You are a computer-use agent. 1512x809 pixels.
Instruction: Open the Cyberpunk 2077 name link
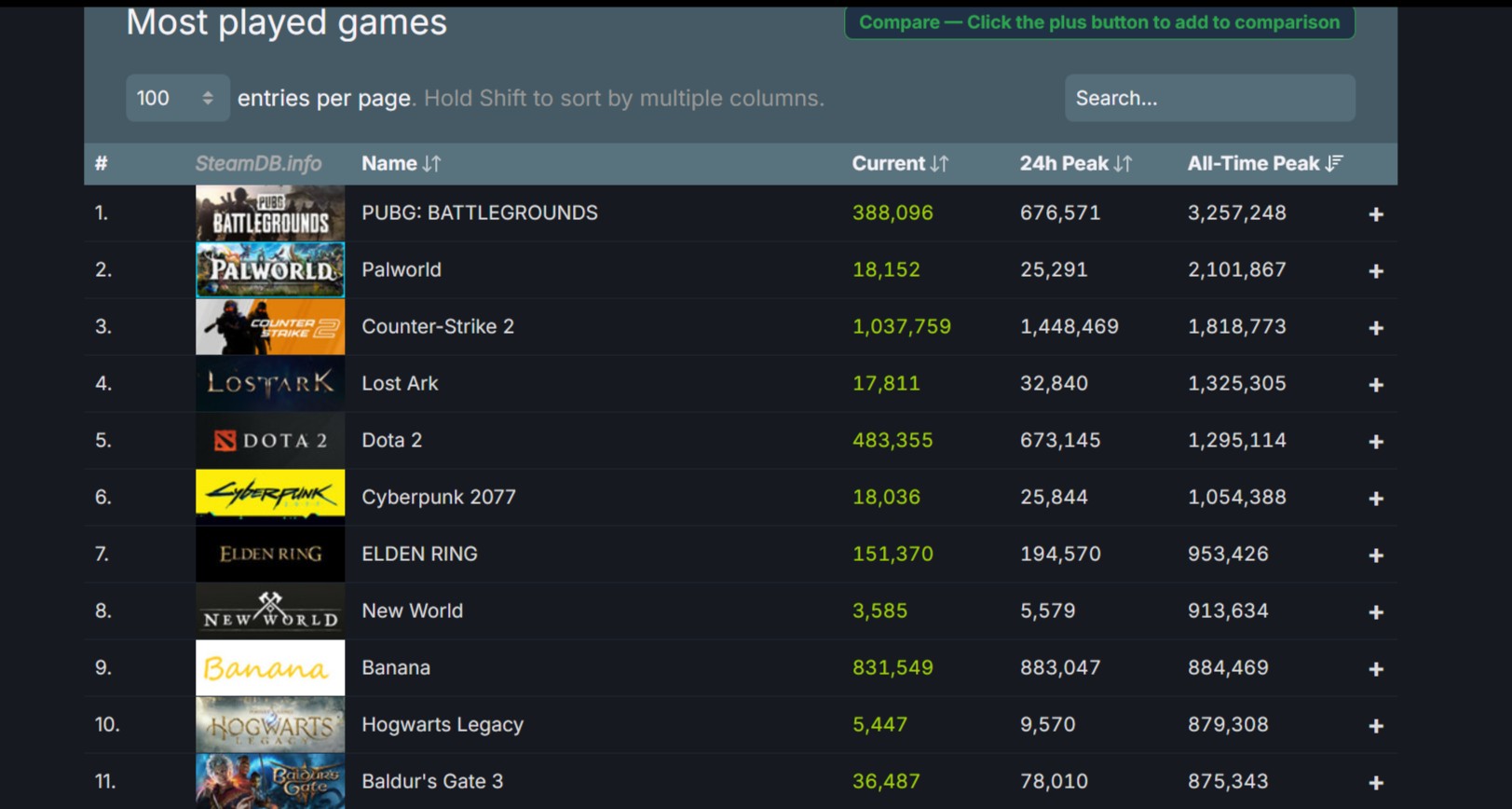pos(439,498)
